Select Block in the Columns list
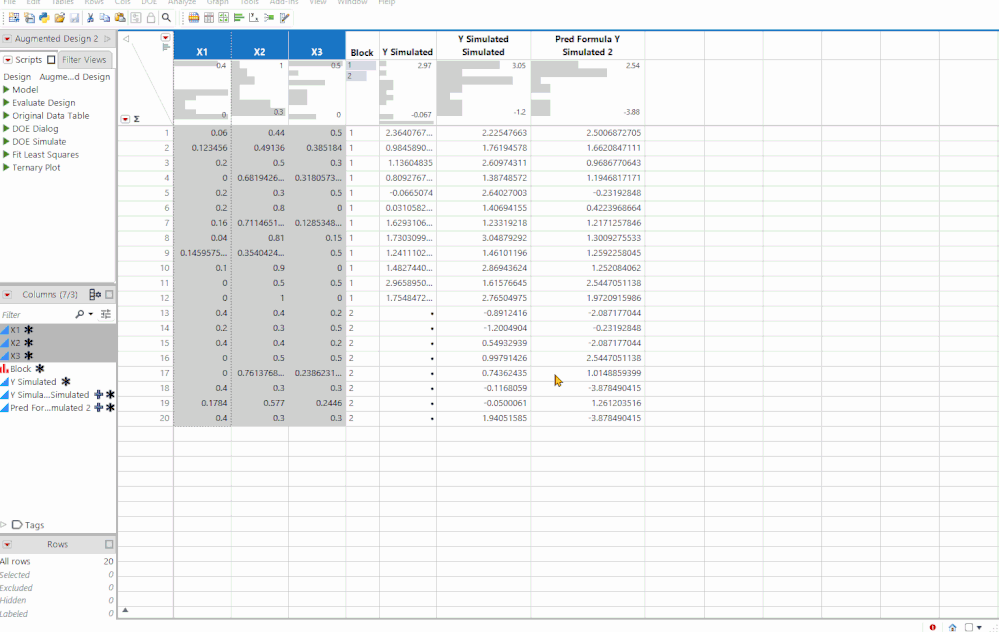 point(20,369)
